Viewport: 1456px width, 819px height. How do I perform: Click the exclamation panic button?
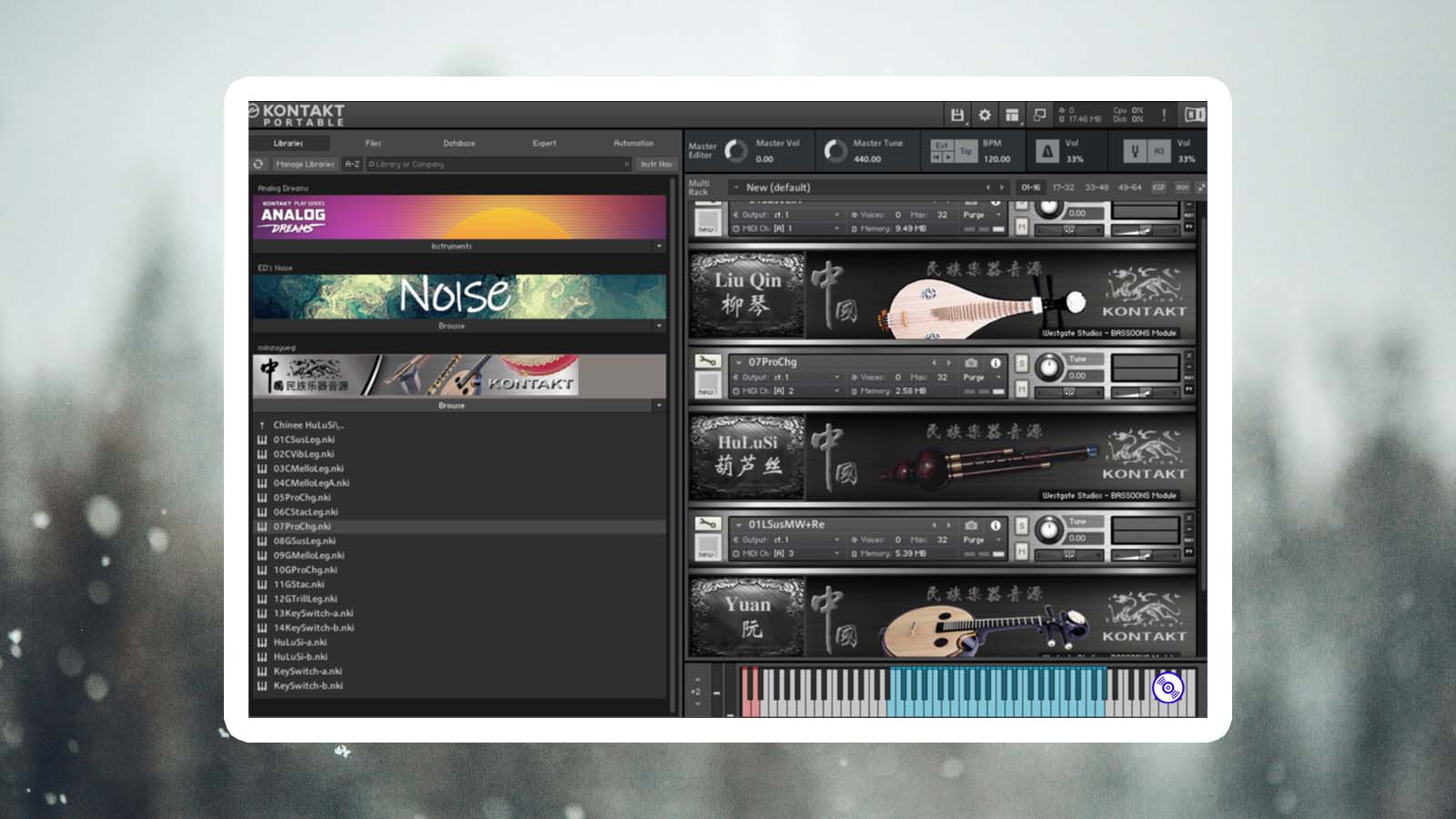[x=1163, y=115]
